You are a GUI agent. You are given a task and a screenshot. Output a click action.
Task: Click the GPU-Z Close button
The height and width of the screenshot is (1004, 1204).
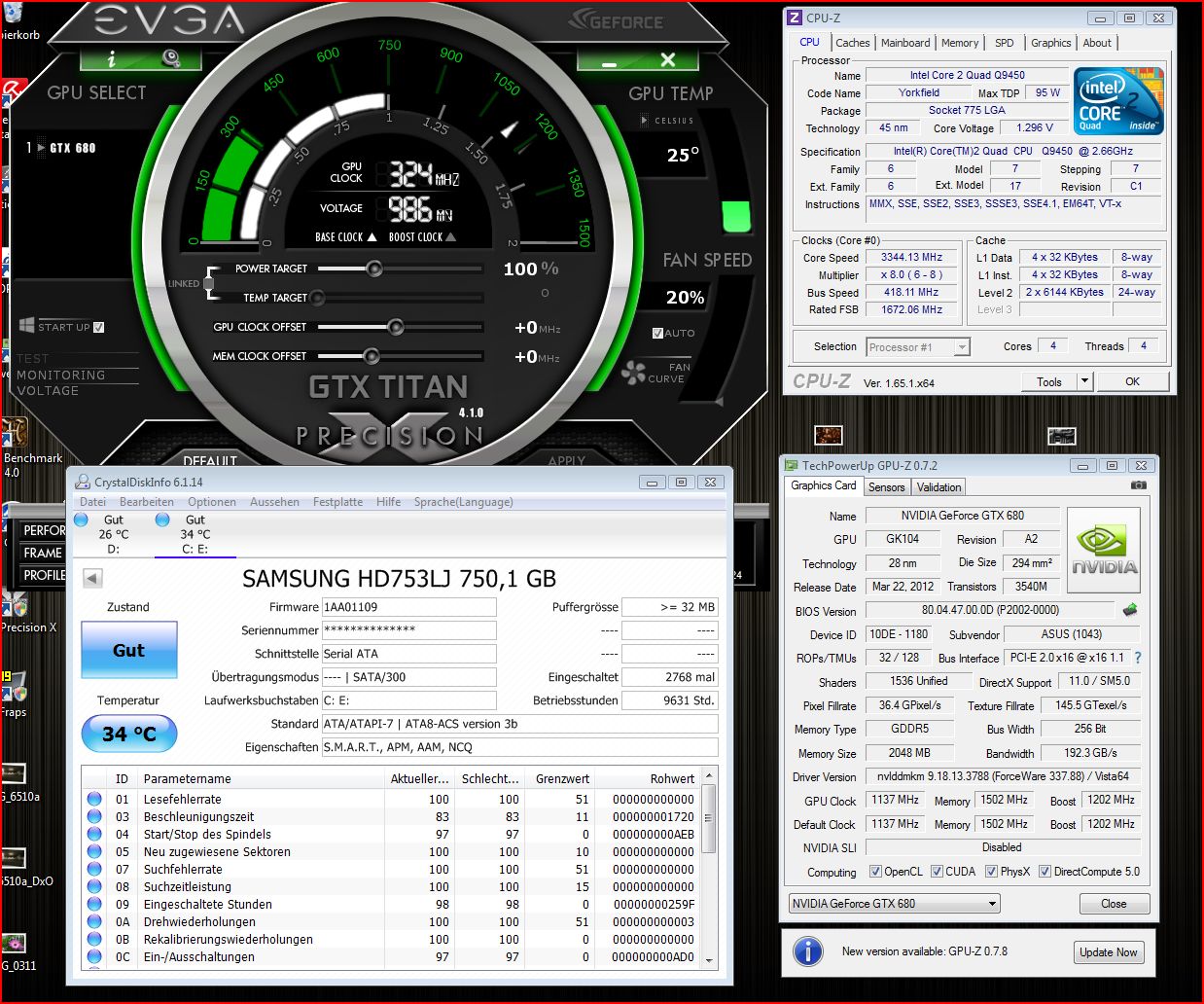1114,904
